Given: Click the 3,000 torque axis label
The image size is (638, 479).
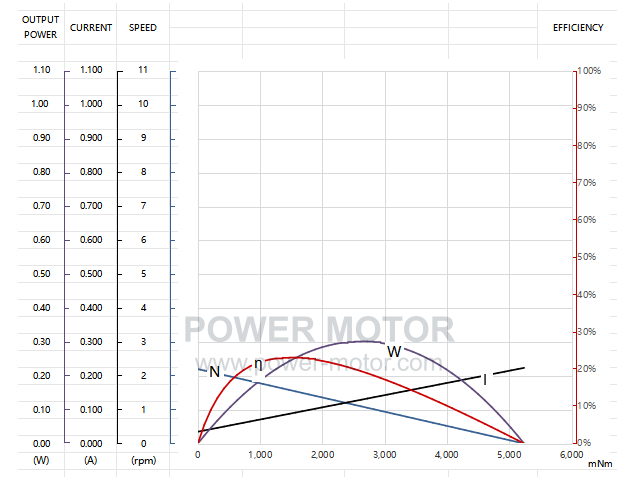Looking at the screenshot, I should pyautogui.click(x=385, y=455).
